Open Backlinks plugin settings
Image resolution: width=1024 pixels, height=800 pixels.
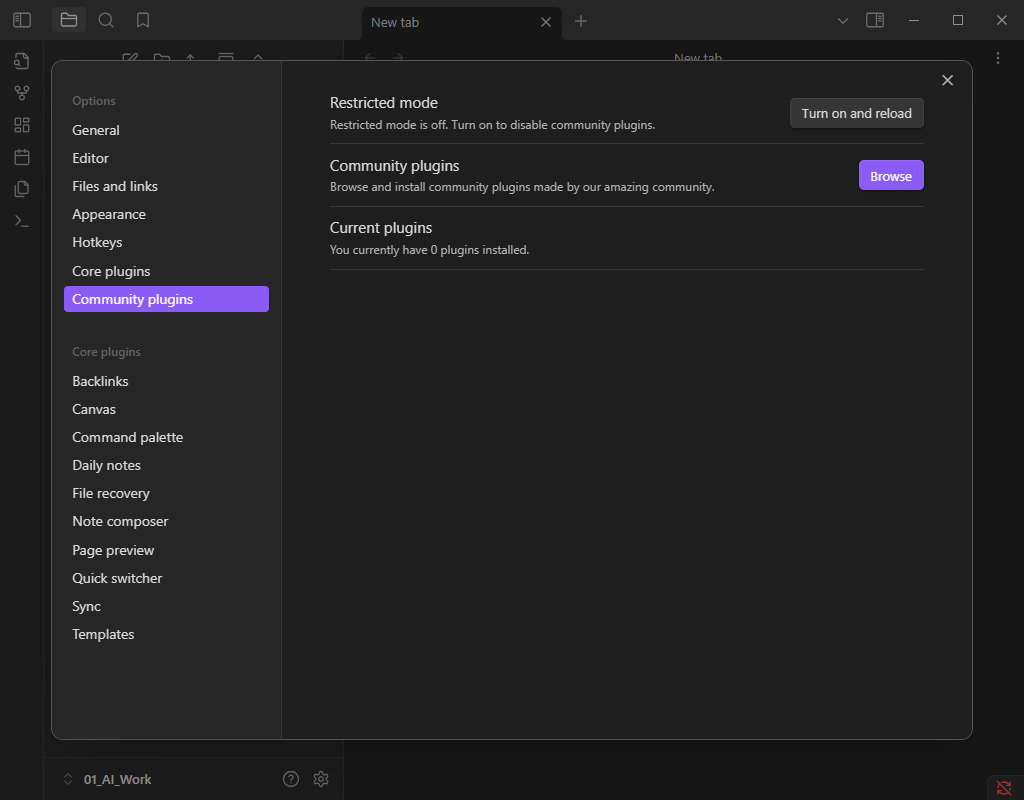click(166, 381)
